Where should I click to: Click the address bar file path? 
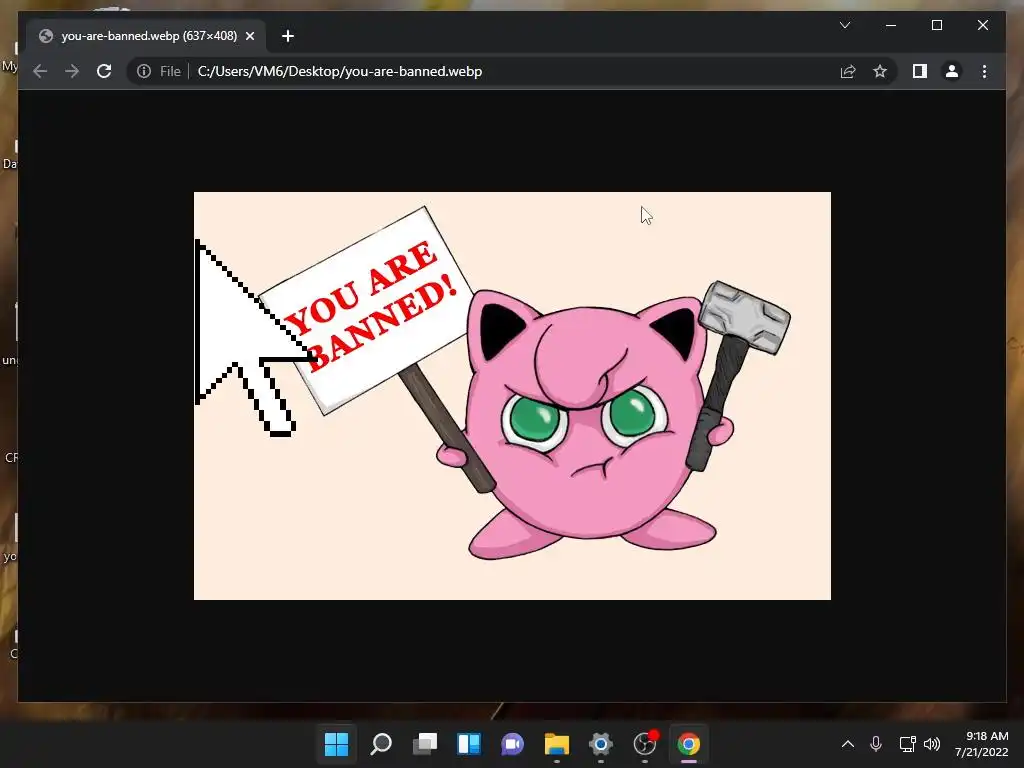point(340,71)
